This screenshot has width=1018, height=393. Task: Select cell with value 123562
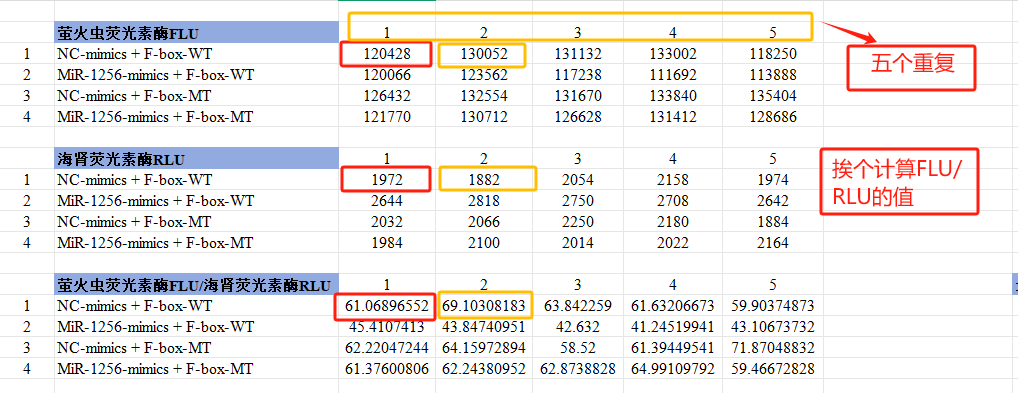pos(484,75)
